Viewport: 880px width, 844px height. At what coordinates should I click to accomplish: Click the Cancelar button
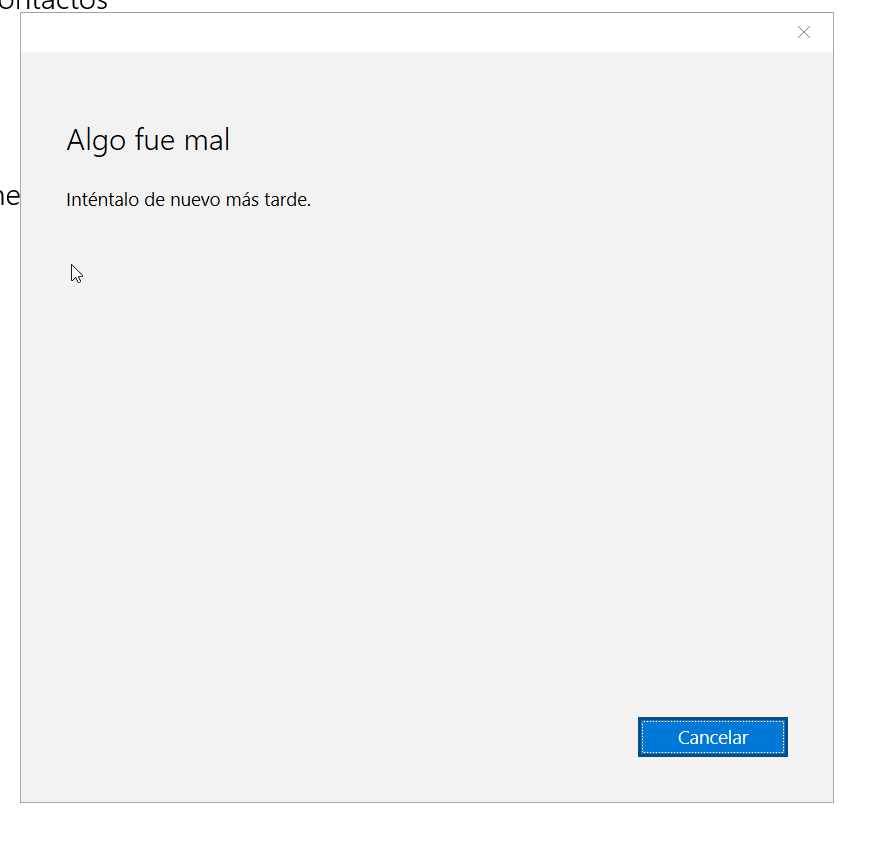[x=712, y=737]
